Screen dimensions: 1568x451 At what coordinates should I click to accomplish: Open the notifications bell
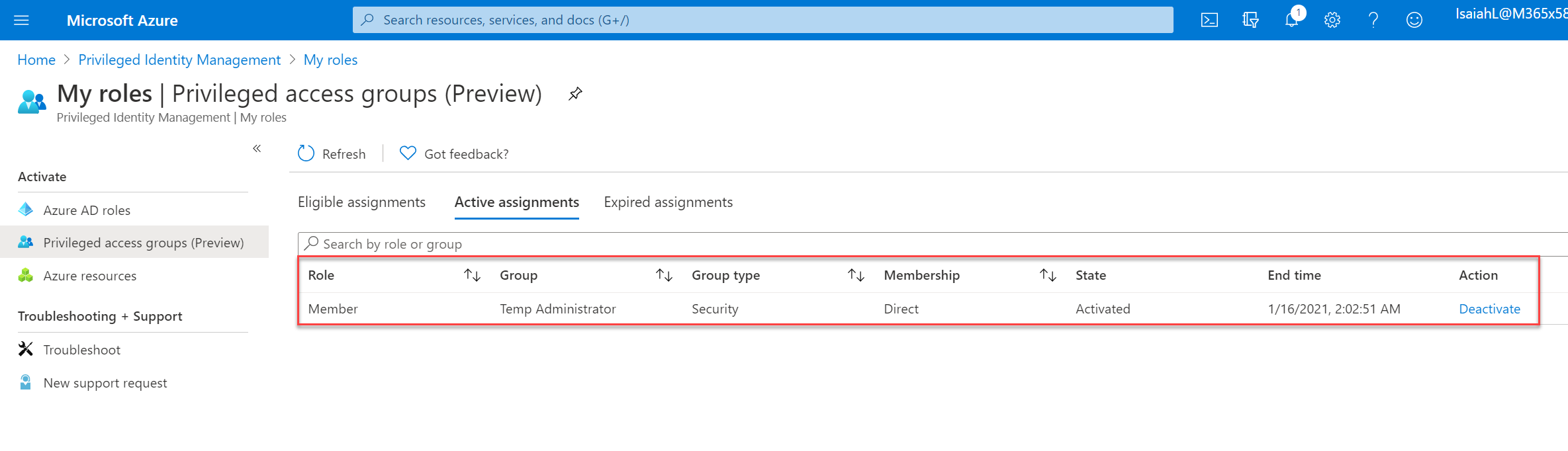click(1292, 19)
